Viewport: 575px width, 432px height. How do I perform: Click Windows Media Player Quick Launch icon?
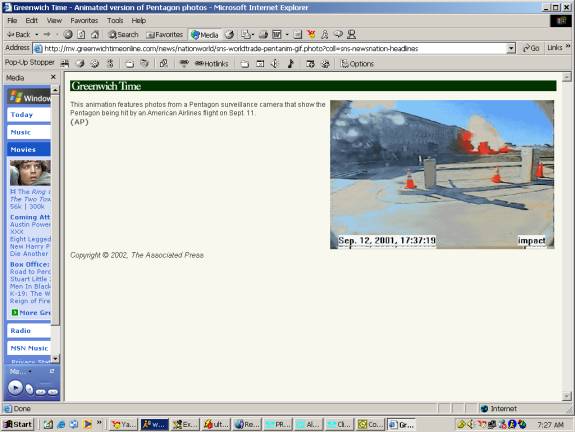[87, 424]
